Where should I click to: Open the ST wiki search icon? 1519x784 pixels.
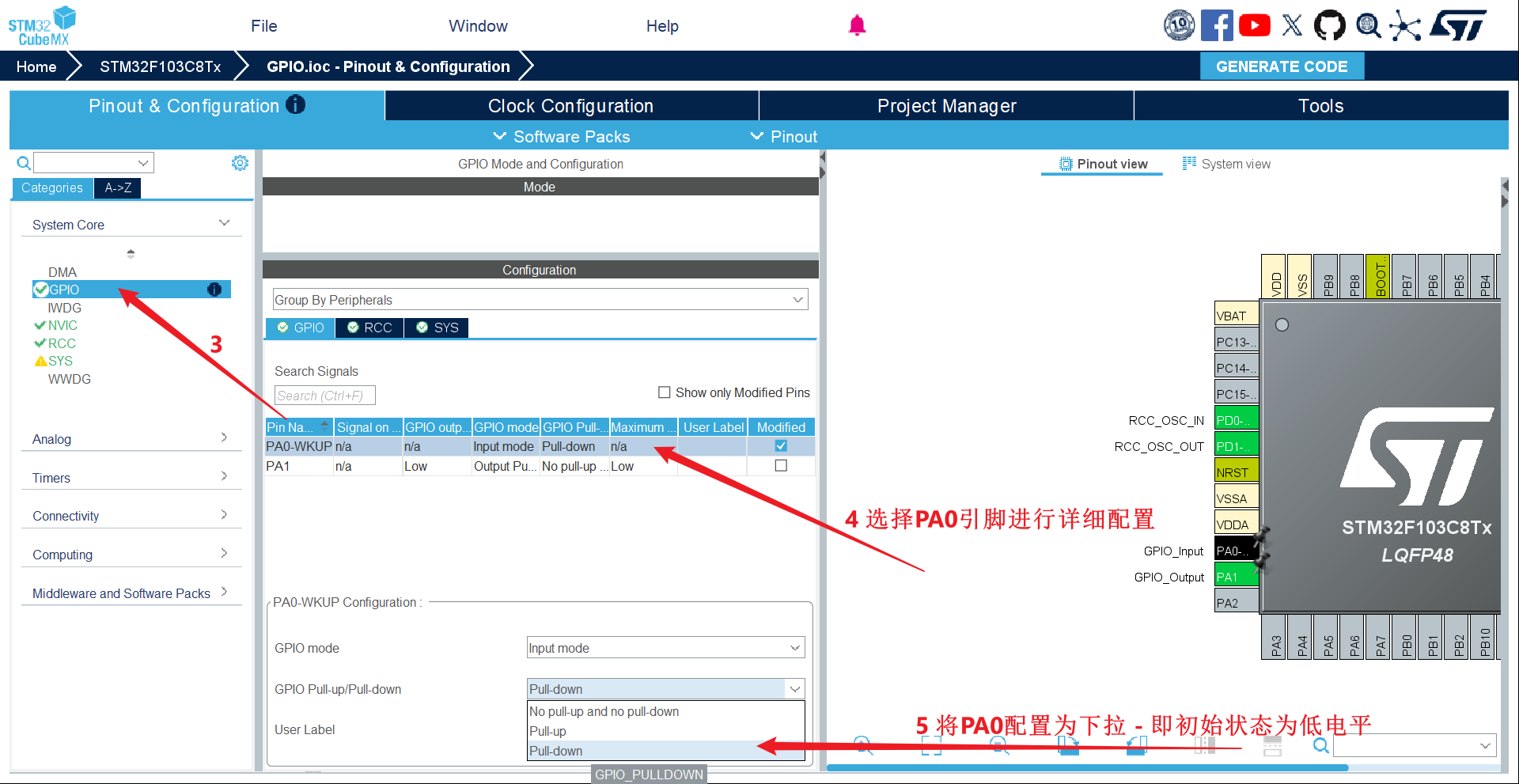click(x=1368, y=25)
